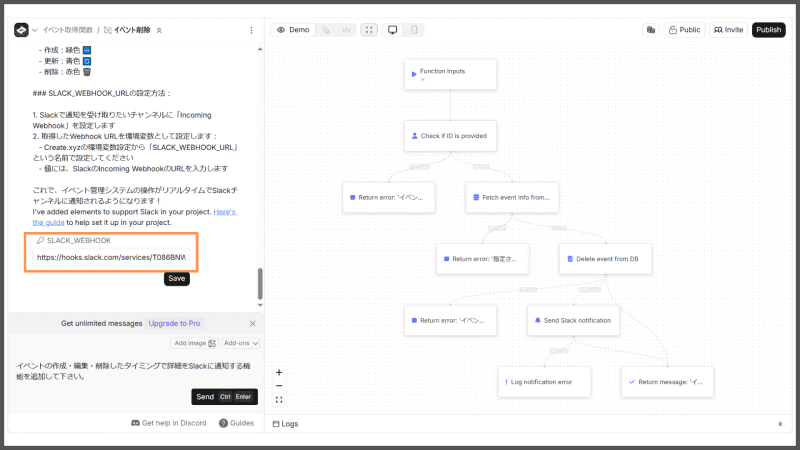Select desktop preview mode
800x450 pixels.
pos(392,30)
